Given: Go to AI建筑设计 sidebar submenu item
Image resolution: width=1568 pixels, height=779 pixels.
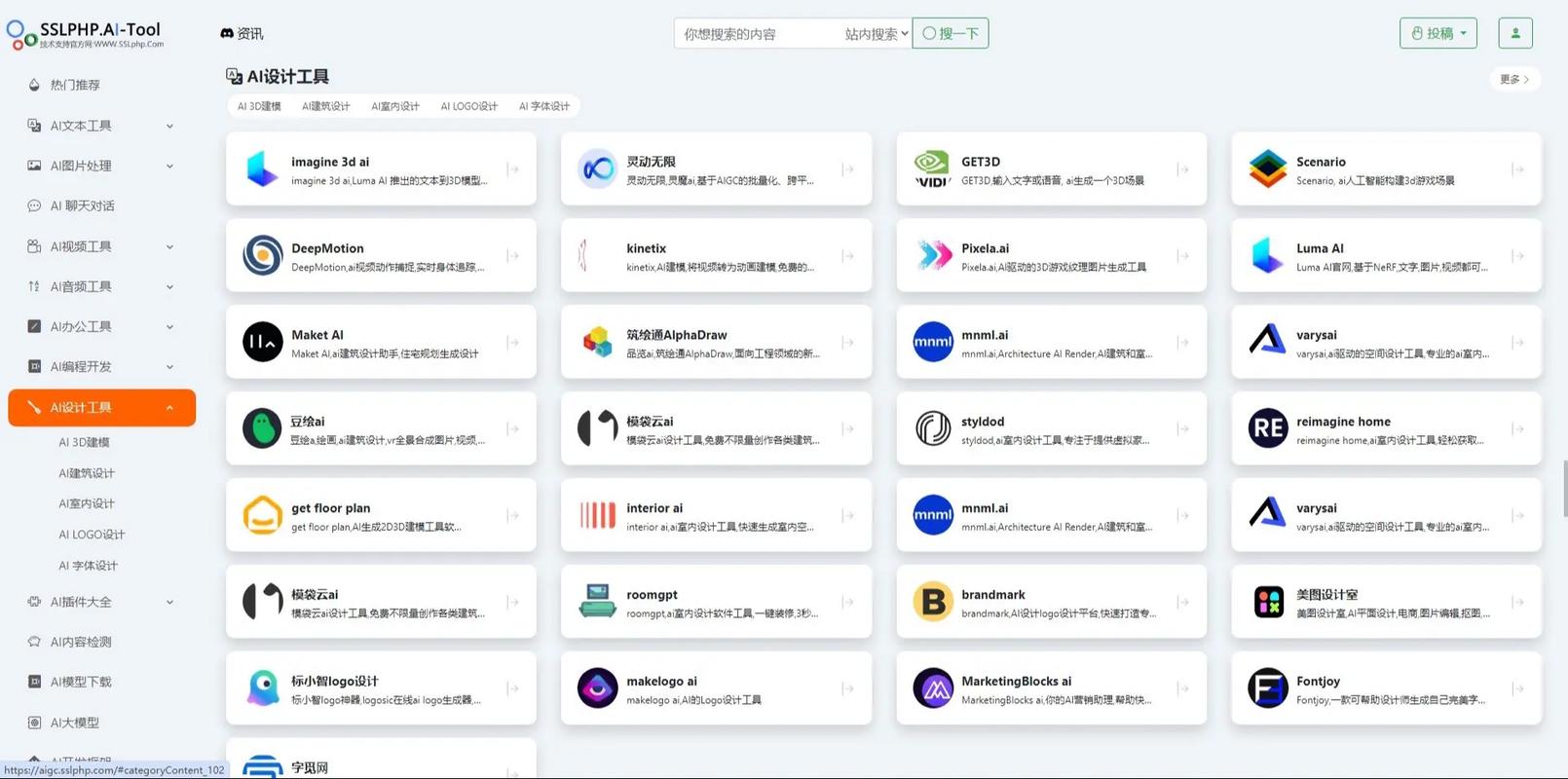Looking at the screenshot, I should point(87,473).
